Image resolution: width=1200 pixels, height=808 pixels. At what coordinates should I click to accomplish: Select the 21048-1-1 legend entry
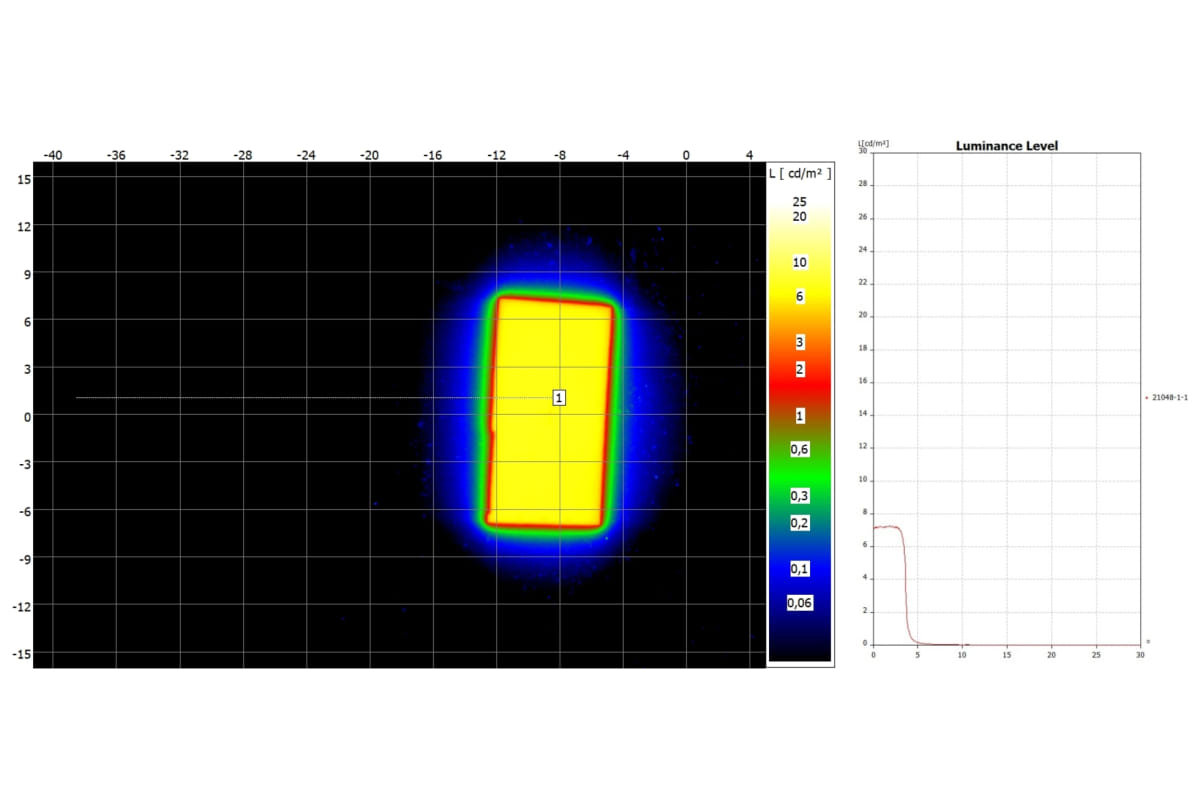click(1169, 398)
